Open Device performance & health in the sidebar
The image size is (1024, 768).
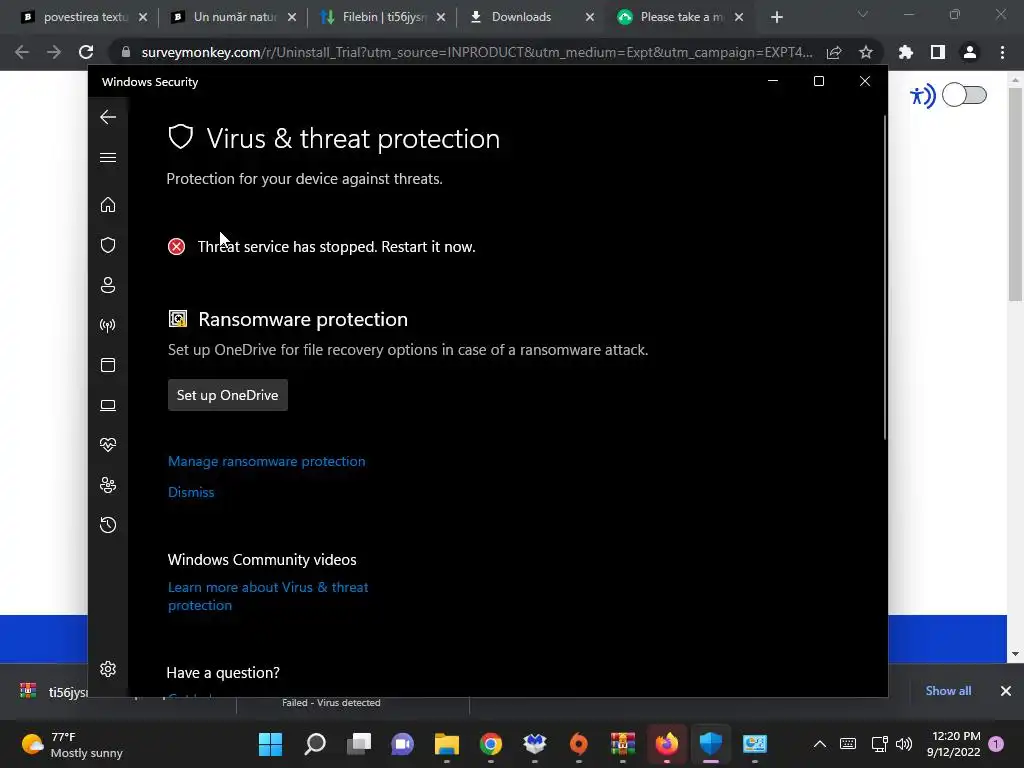(108, 445)
